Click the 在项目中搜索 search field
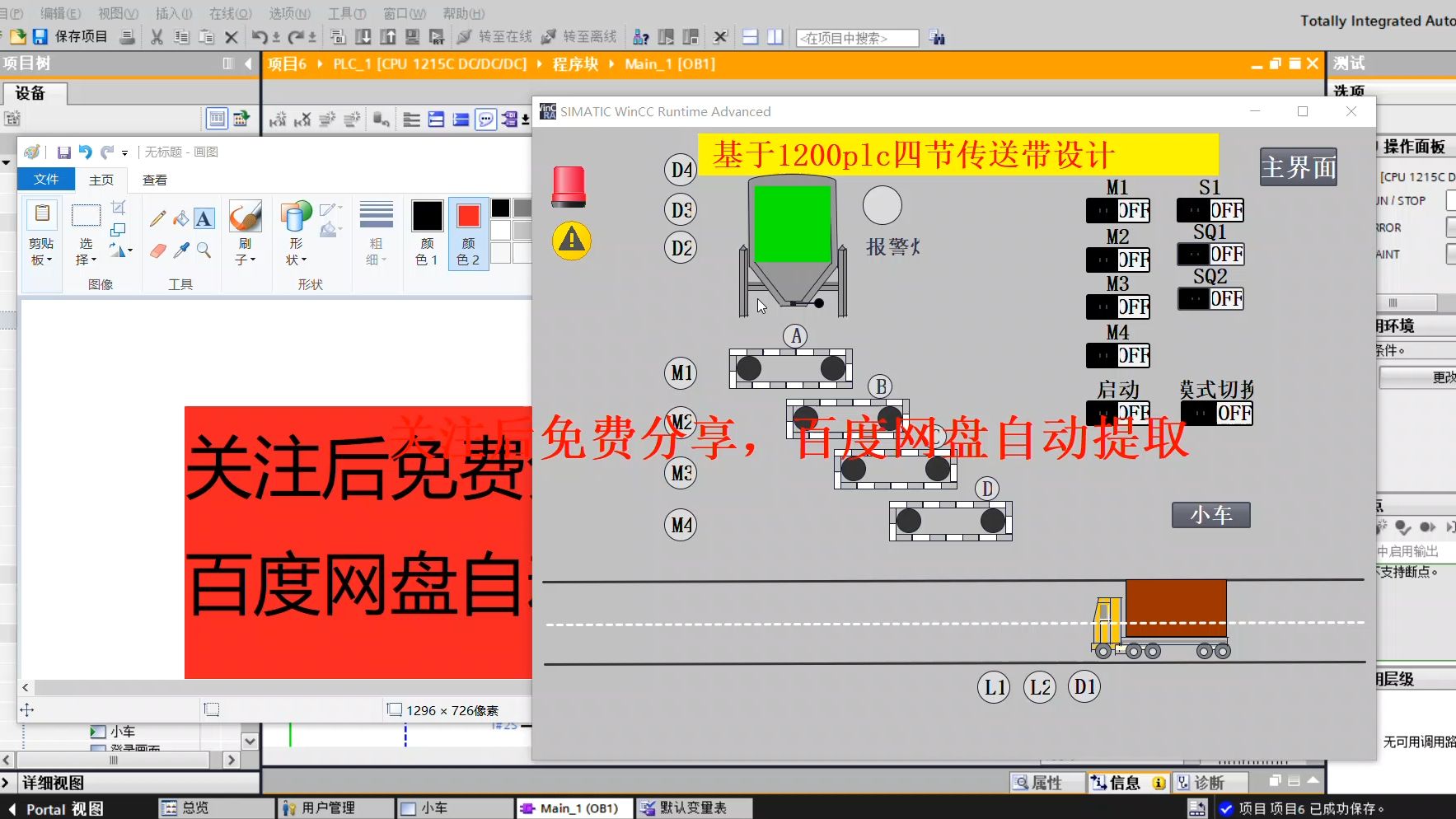 [x=857, y=38]
